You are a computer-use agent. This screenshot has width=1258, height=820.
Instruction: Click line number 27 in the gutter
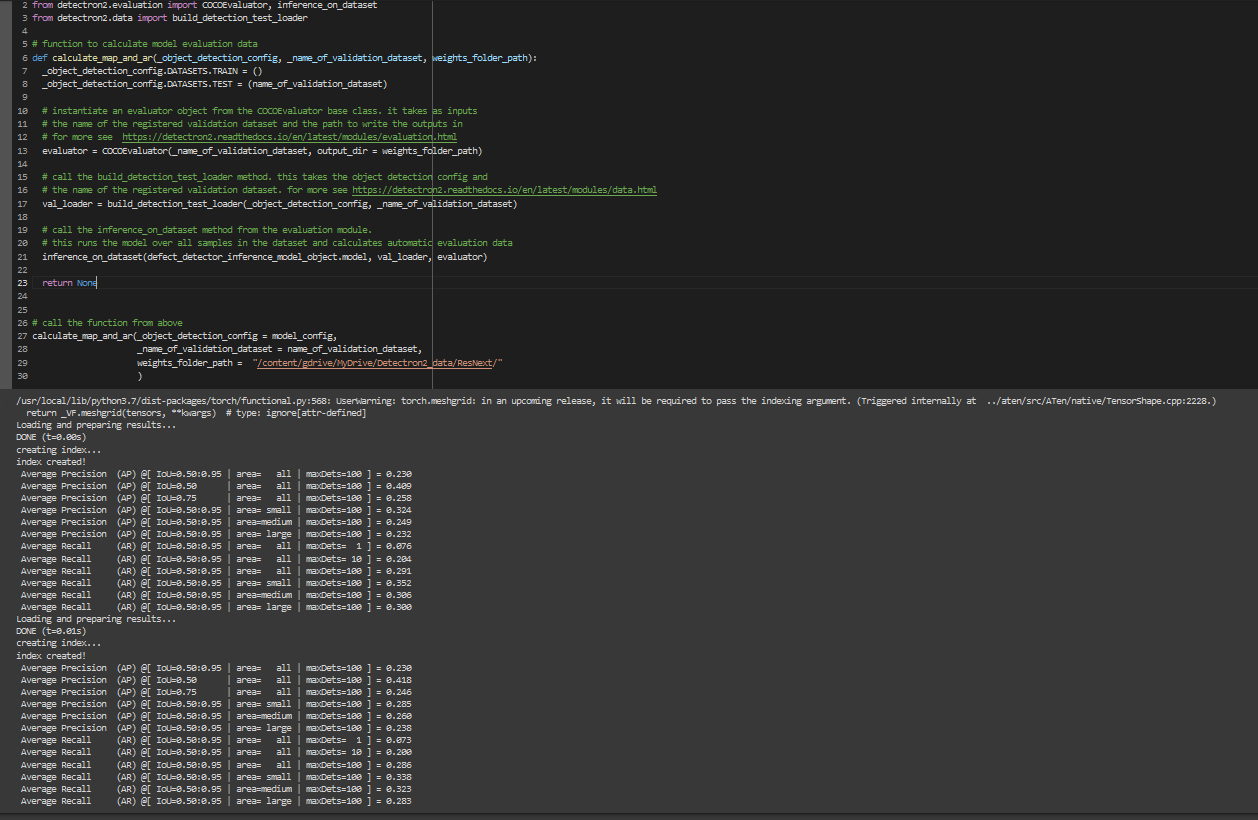(22, 336)
